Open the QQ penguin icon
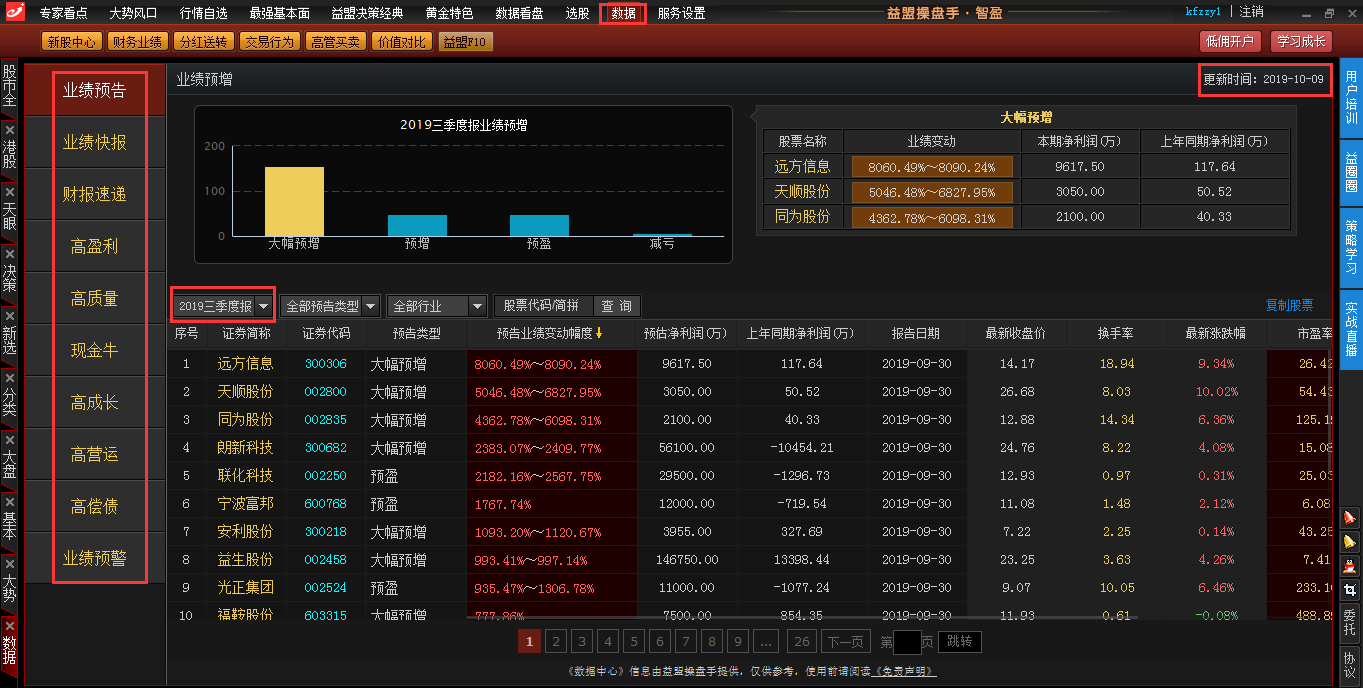1363x688 pixels. (x=1350, y=566)
